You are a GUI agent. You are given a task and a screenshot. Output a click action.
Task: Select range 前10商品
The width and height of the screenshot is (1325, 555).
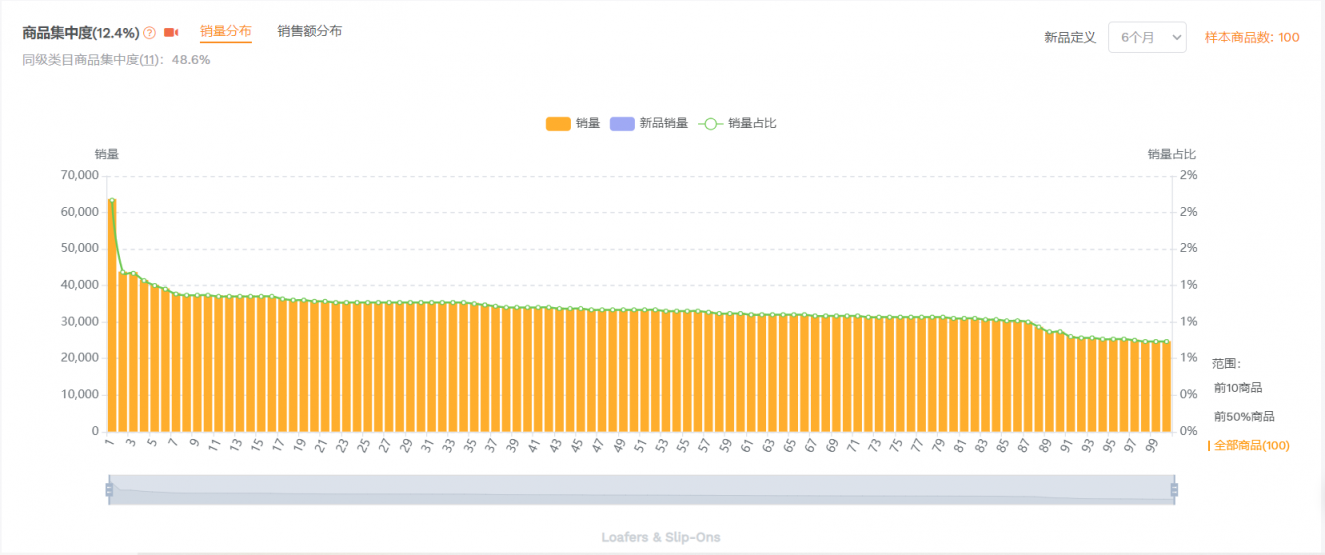pos(1238,388)
